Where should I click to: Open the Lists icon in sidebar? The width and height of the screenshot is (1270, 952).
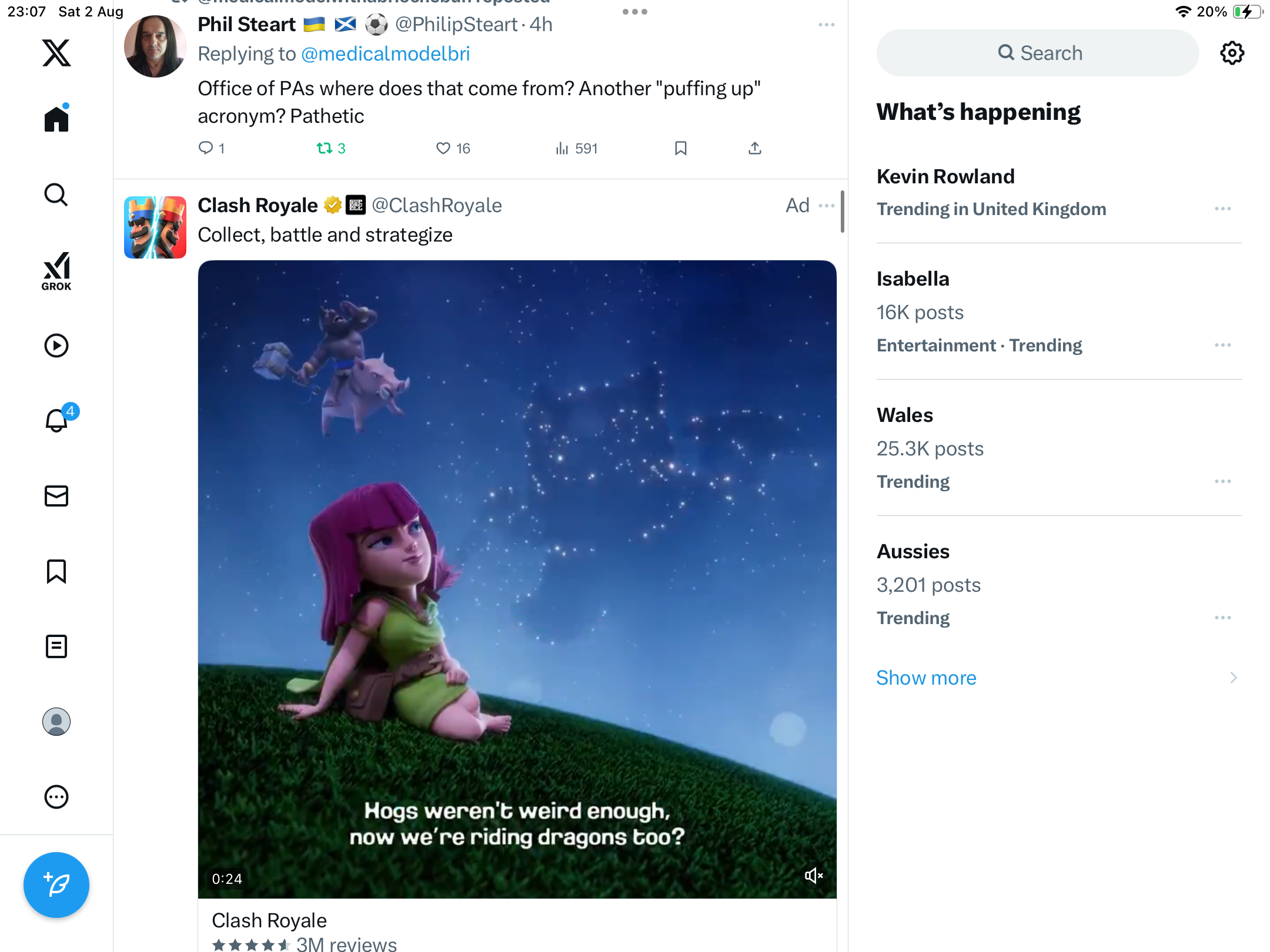click(x=56, y=646)
